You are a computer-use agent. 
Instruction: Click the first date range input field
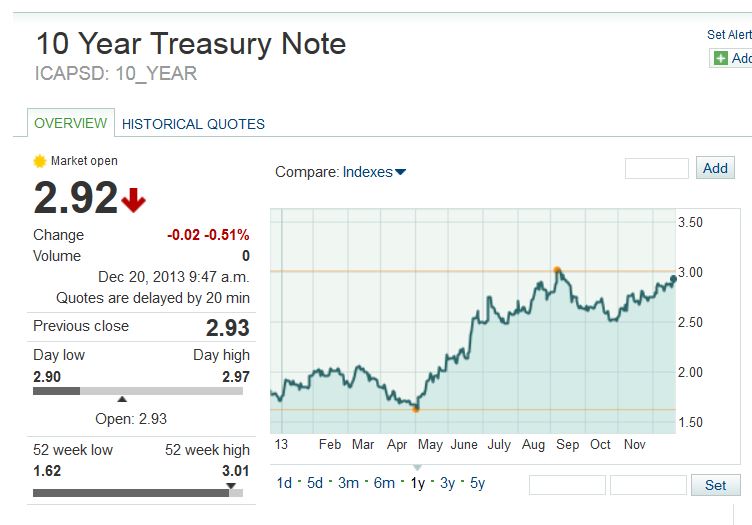point(567,485)
